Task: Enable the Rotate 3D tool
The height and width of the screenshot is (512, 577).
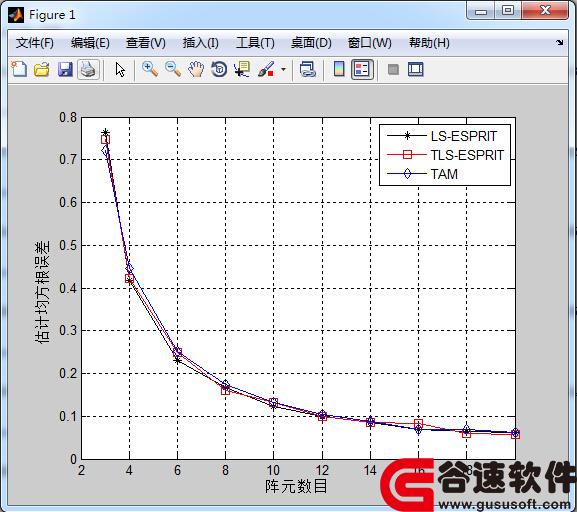Action: click(219, 69)
